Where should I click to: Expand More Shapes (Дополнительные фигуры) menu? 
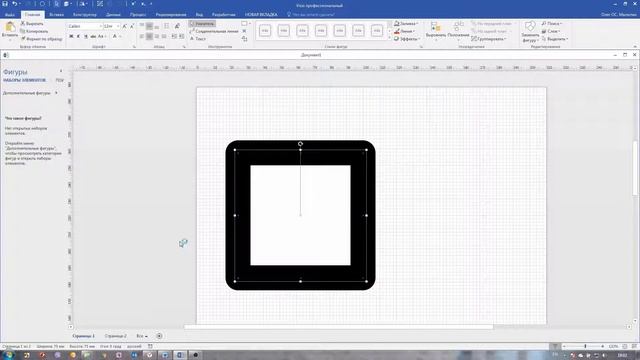point(30,93)
